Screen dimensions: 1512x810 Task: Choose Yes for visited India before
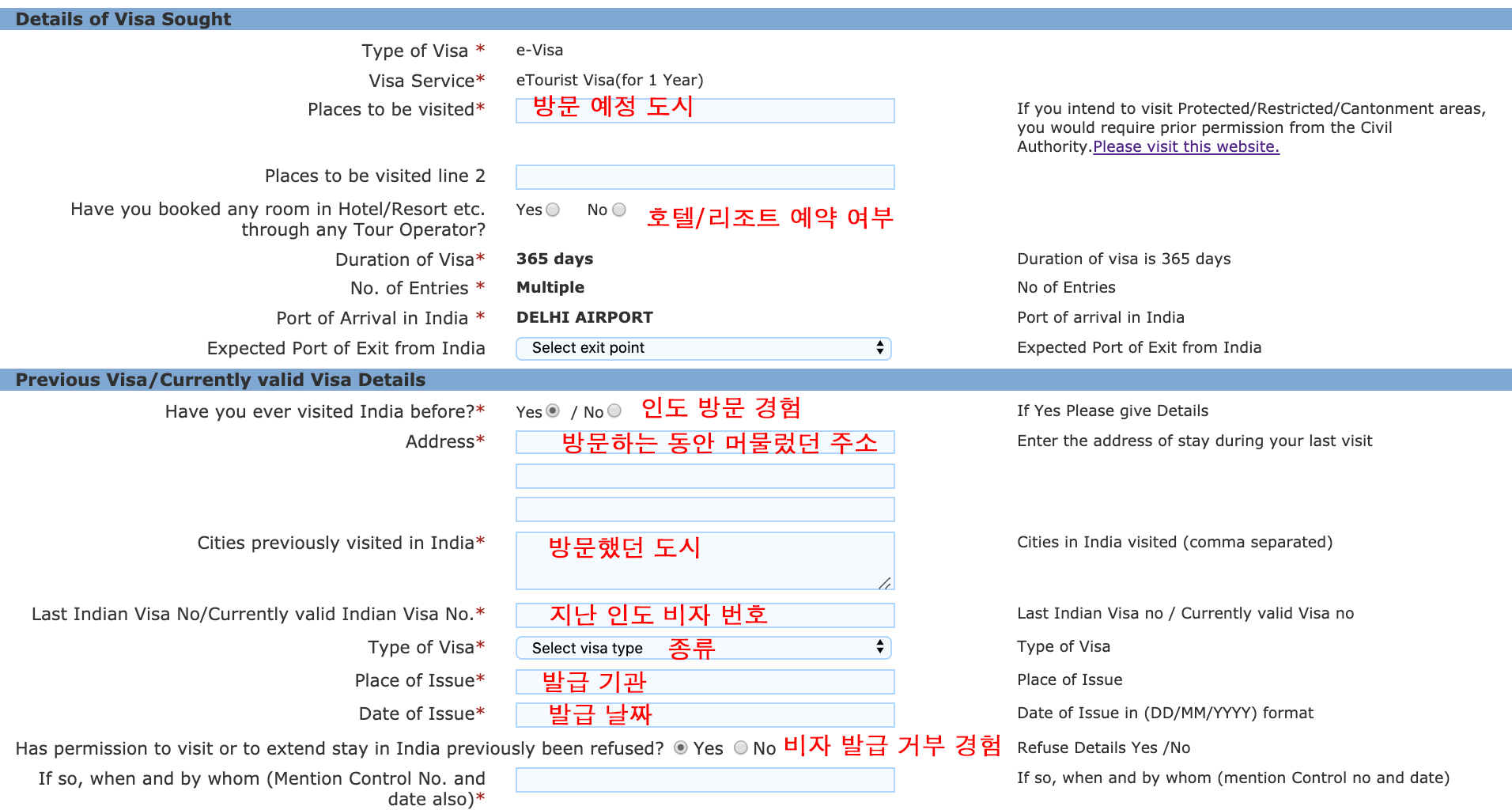553,411
